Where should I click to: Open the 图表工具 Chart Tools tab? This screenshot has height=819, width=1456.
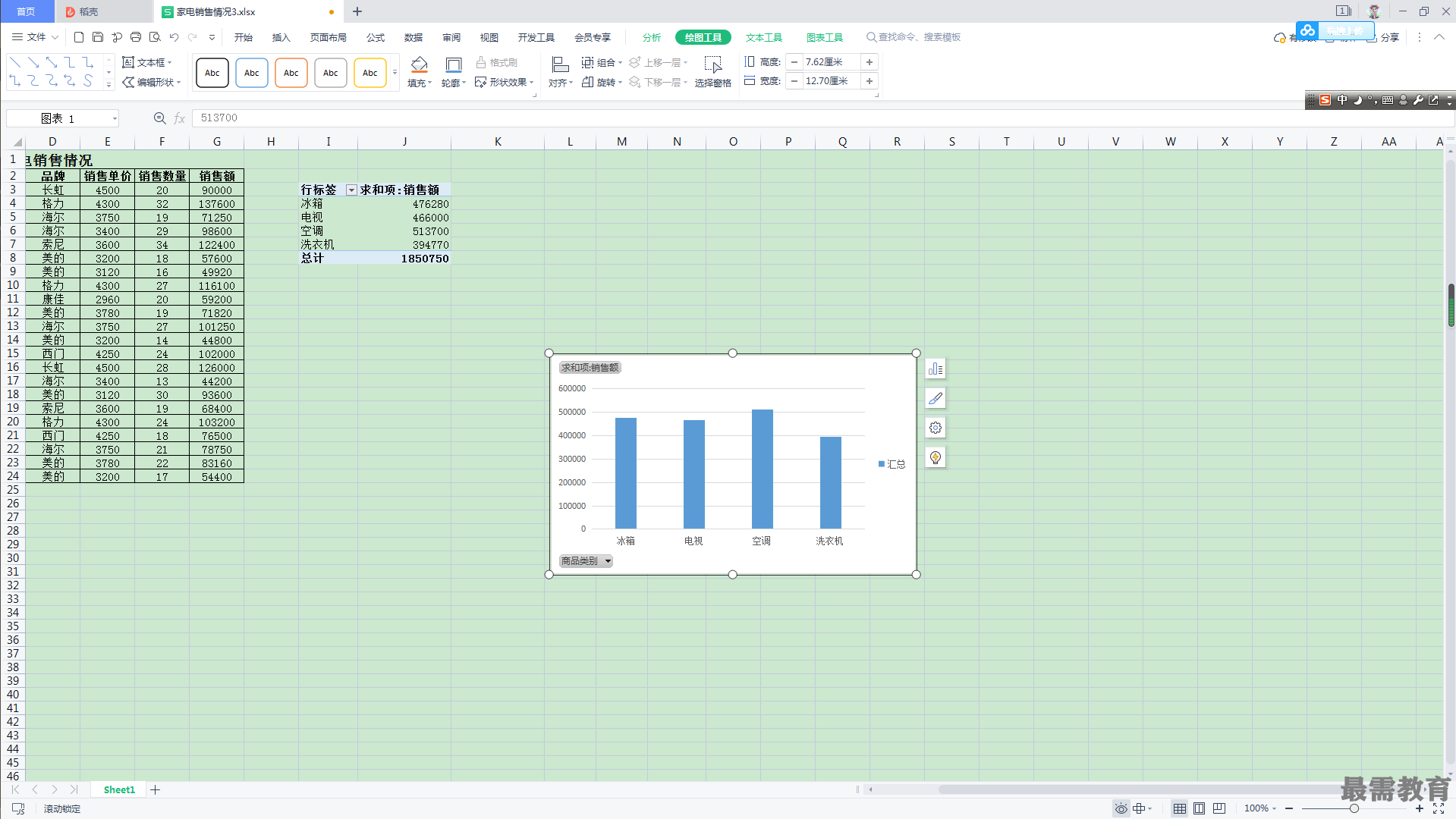pos(825,37)
